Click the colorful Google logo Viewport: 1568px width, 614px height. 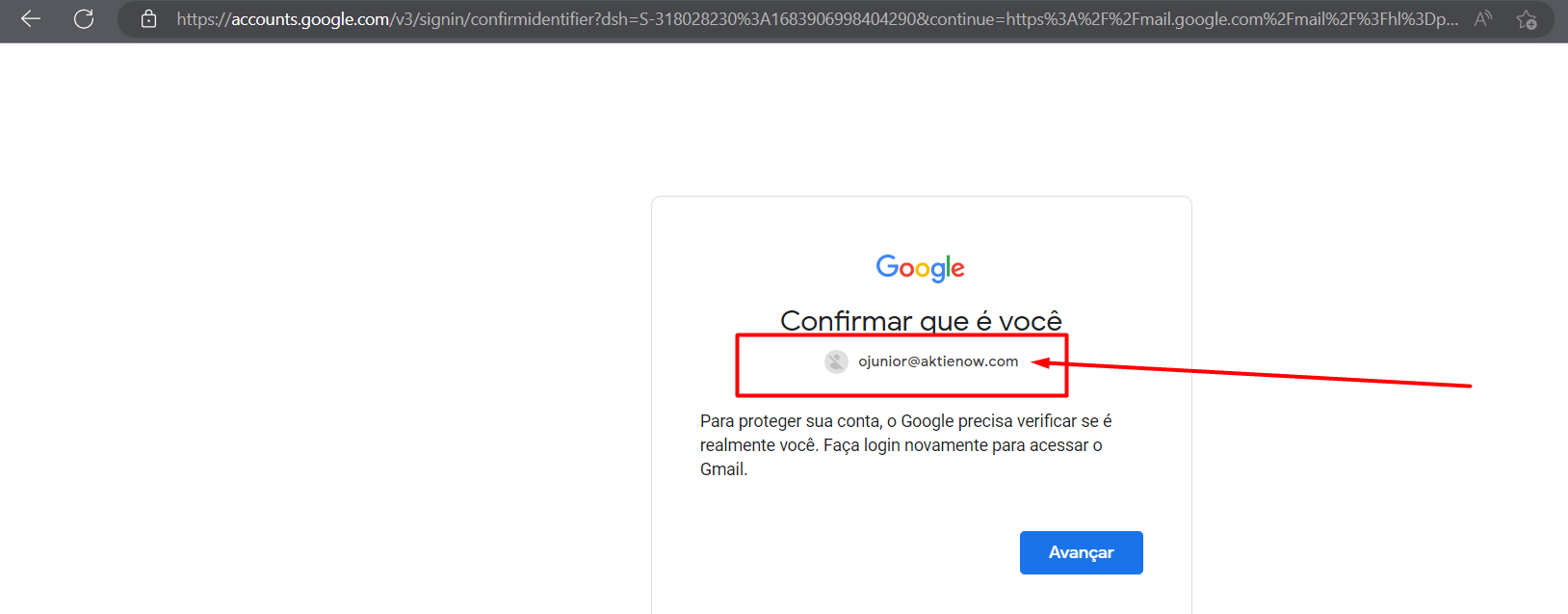click(921, 267)
